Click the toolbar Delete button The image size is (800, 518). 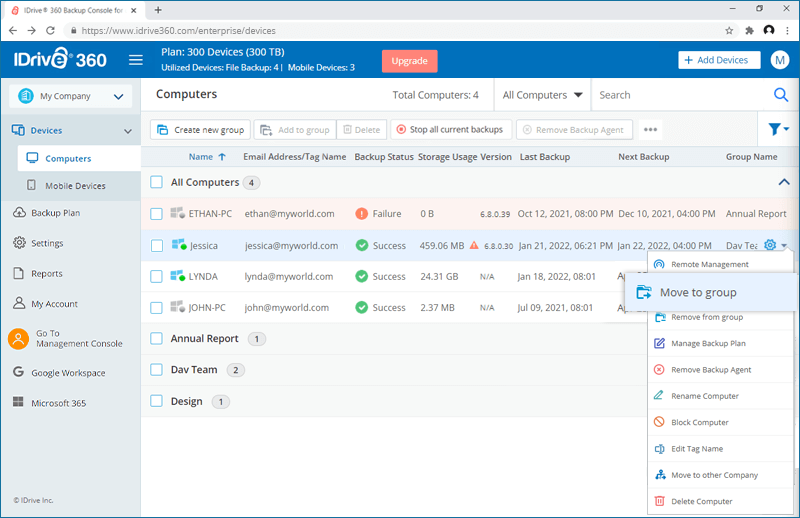pyautogui.click(x=362, y=130)
